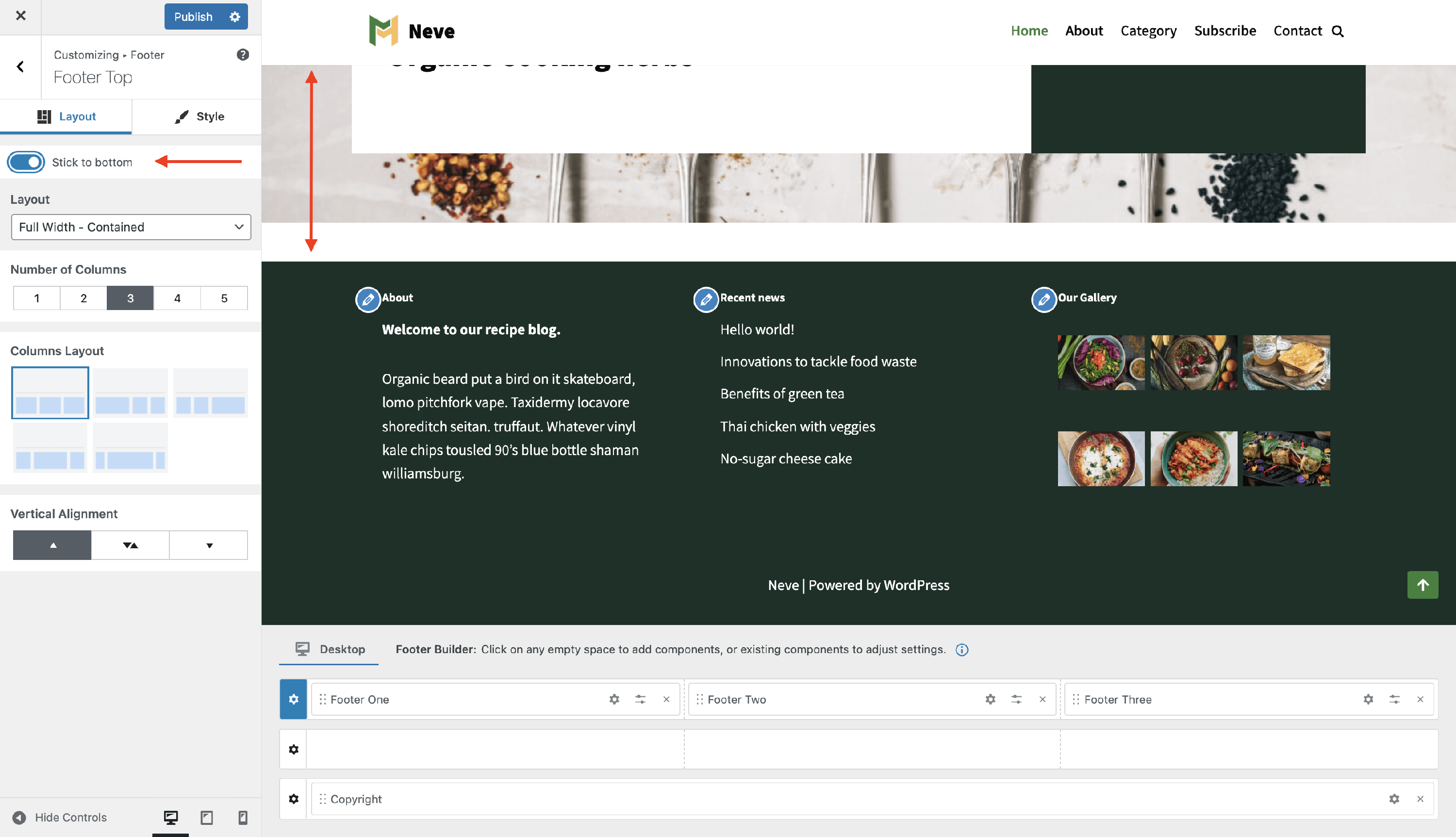Switch to tablet preview device icon

[206, 817]
